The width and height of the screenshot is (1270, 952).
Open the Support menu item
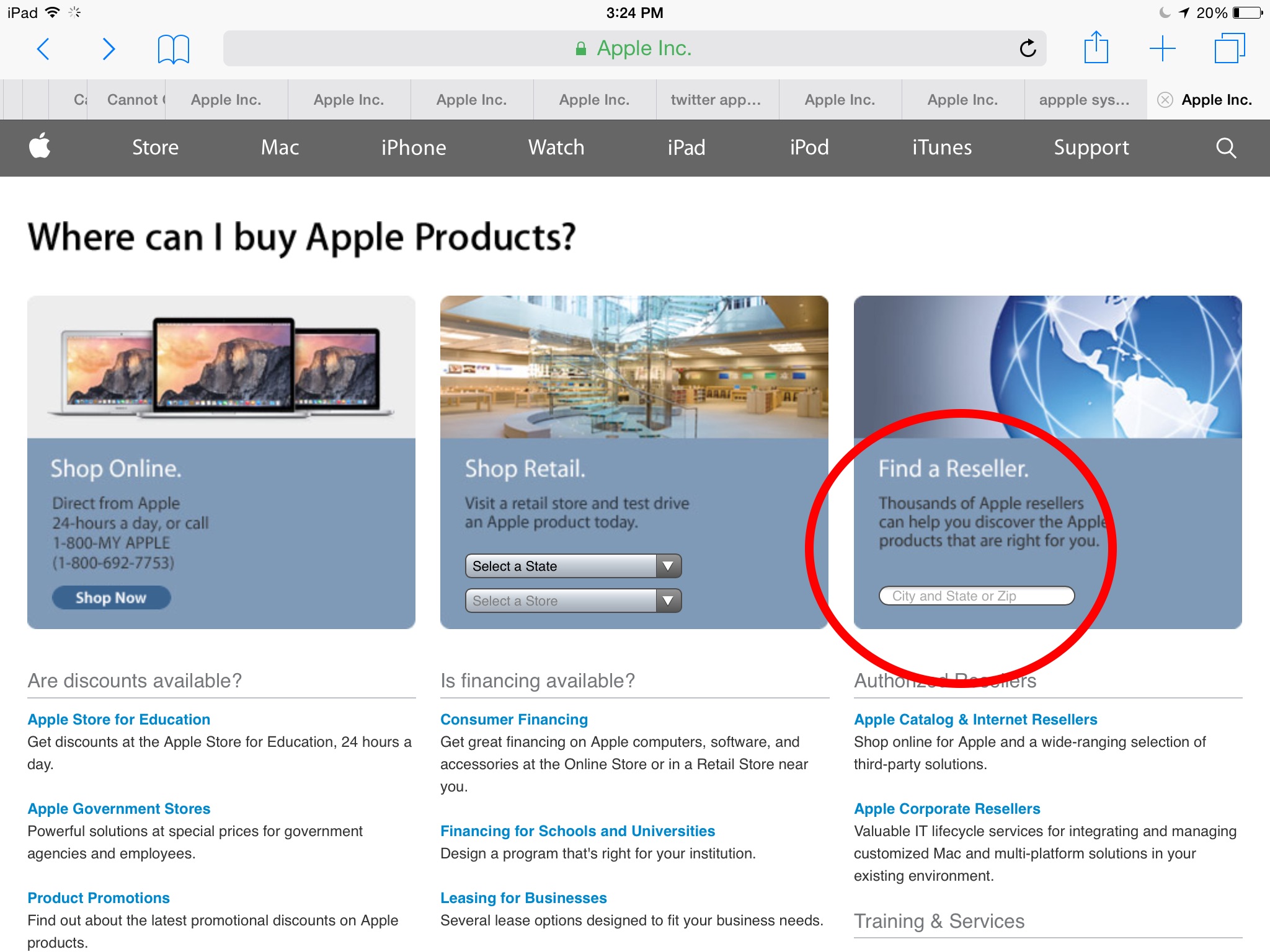(1091, 148)
